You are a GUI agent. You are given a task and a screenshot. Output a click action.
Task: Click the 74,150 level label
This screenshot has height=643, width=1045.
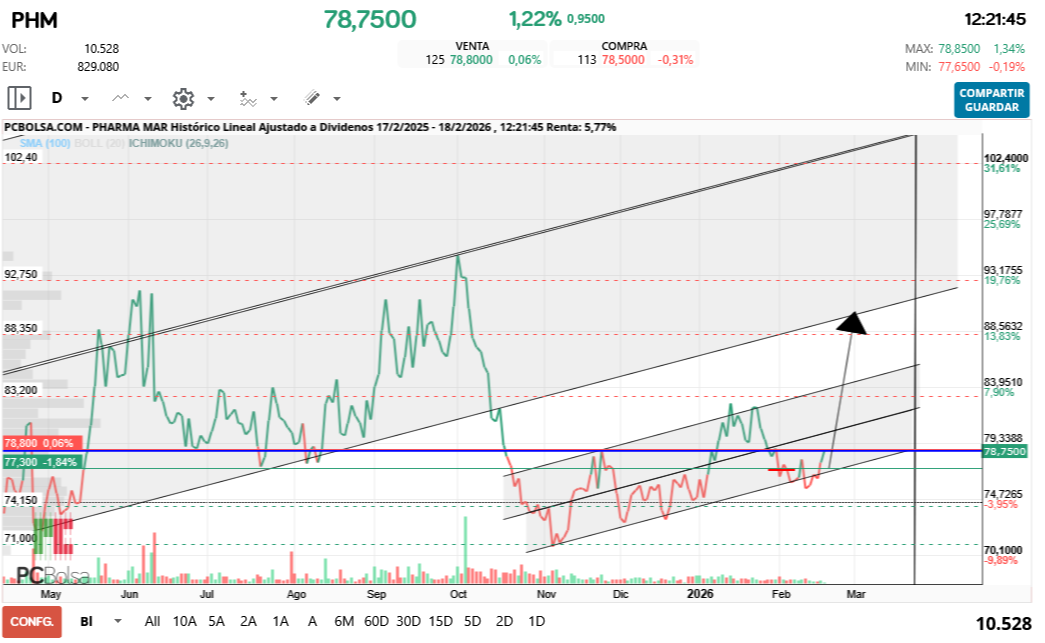point(21,500)
